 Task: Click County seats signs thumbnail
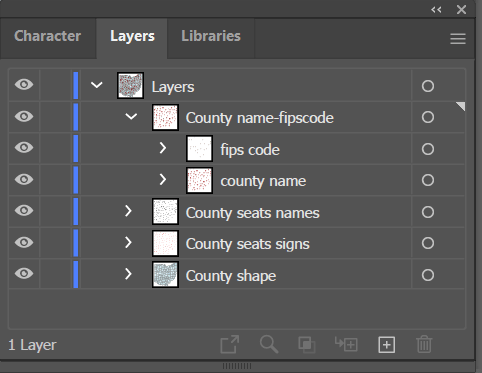click(x=165, y=243)
